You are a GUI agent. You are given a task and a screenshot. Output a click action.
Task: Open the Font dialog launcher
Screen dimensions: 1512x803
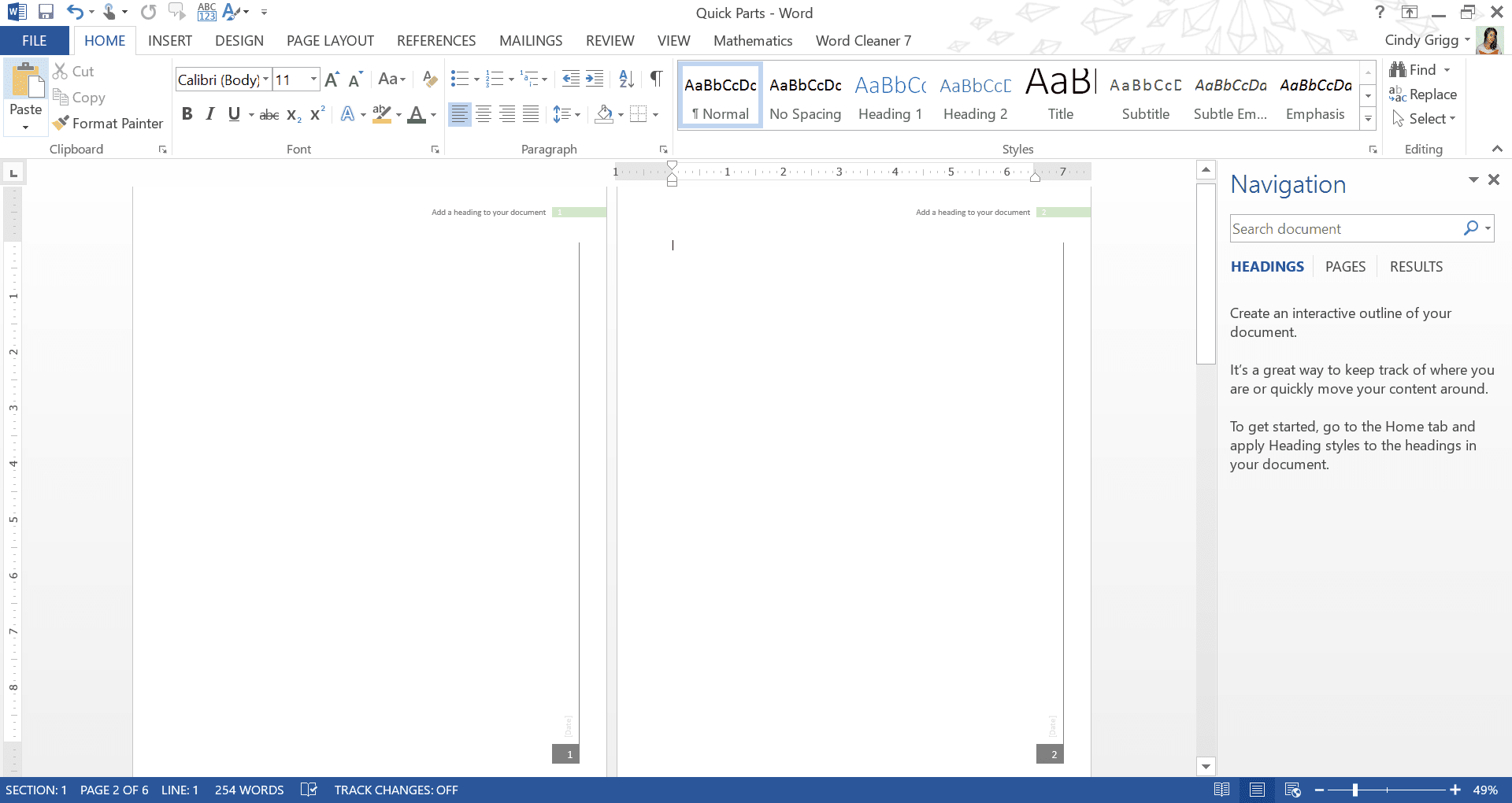pyautogui.click(x=435, y=150)
